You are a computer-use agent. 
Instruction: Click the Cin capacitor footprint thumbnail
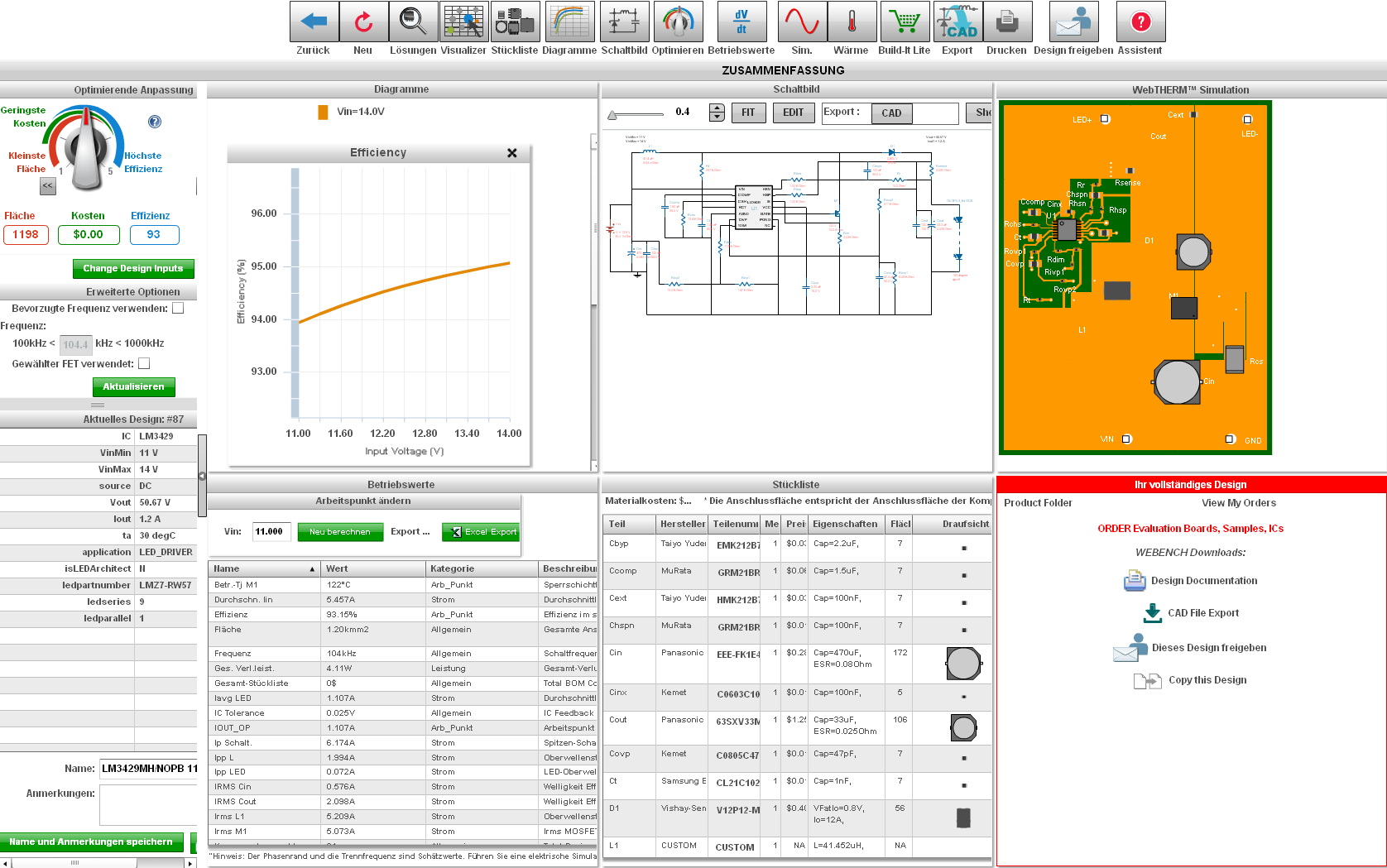[x=963, y=663]
